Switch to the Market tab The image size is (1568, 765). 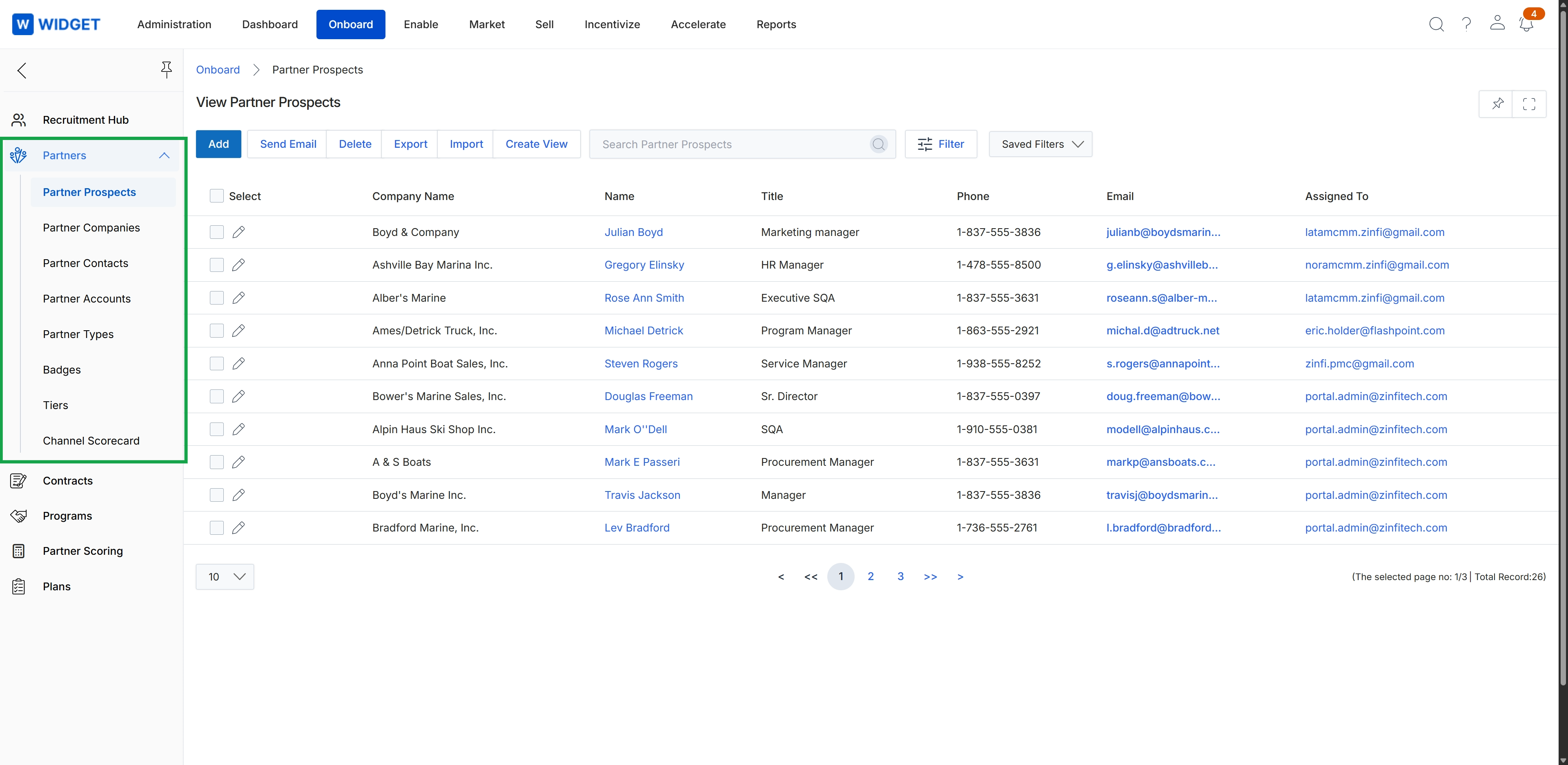(487, 24)
